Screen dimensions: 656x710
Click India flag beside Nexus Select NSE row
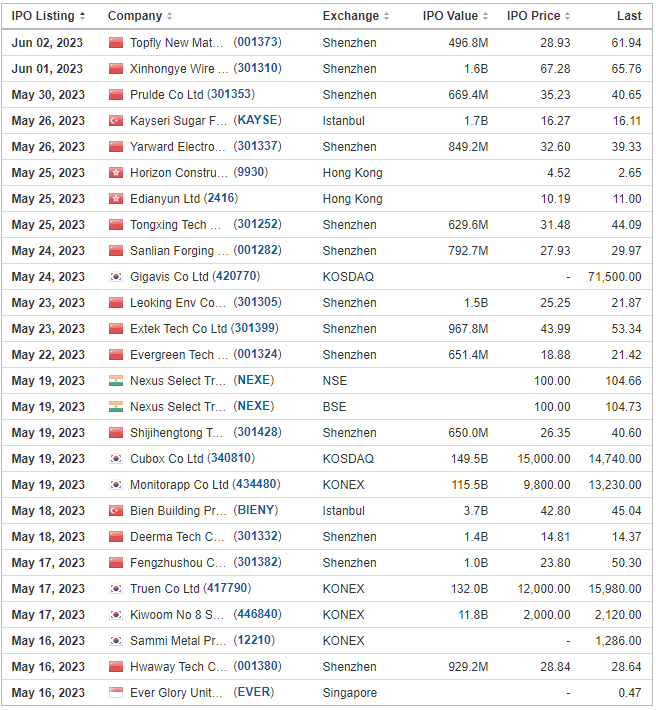(116, 381)
